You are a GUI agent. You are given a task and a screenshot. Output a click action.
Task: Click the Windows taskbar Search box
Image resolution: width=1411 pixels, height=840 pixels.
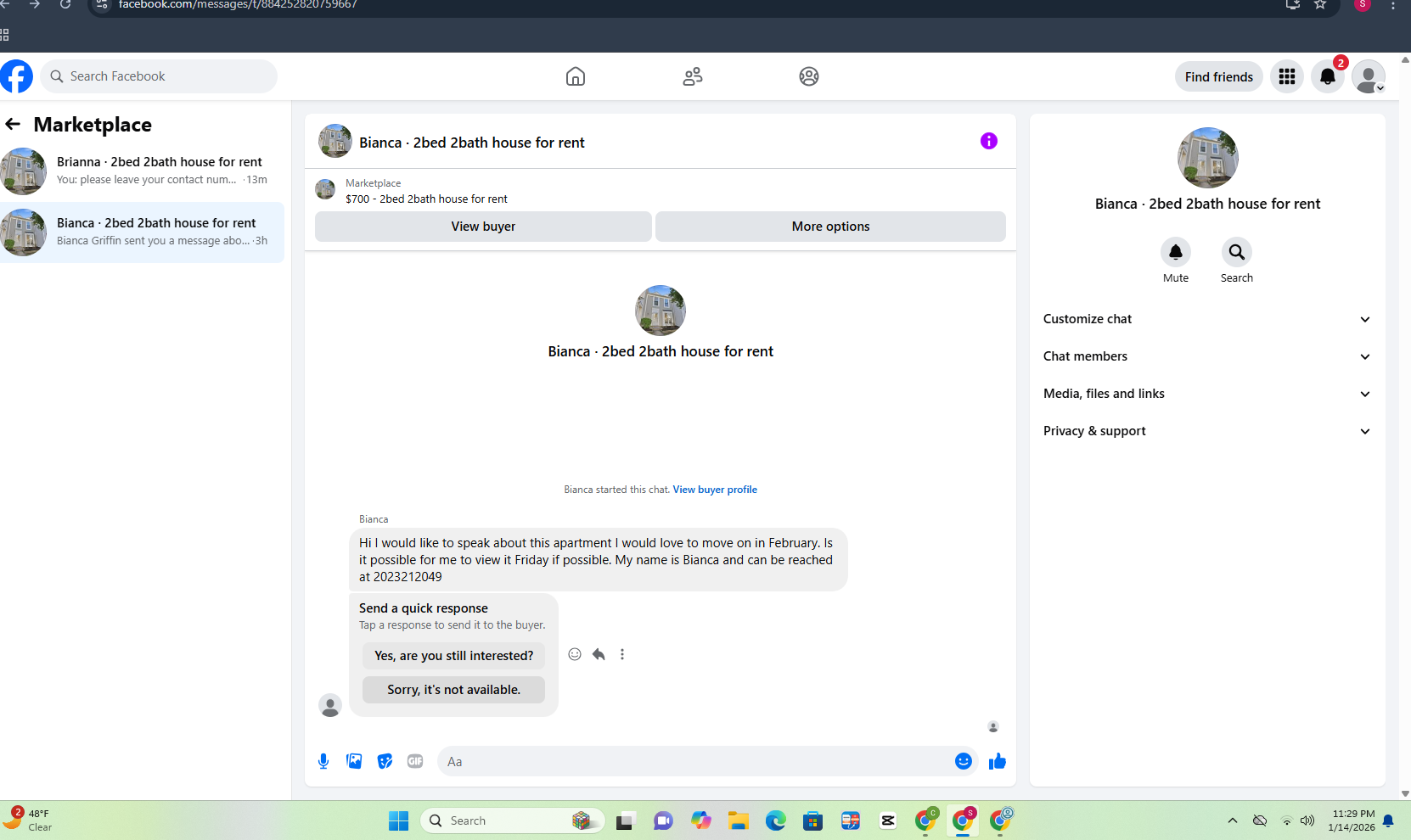pyautogui.click(x=512, y=820)
